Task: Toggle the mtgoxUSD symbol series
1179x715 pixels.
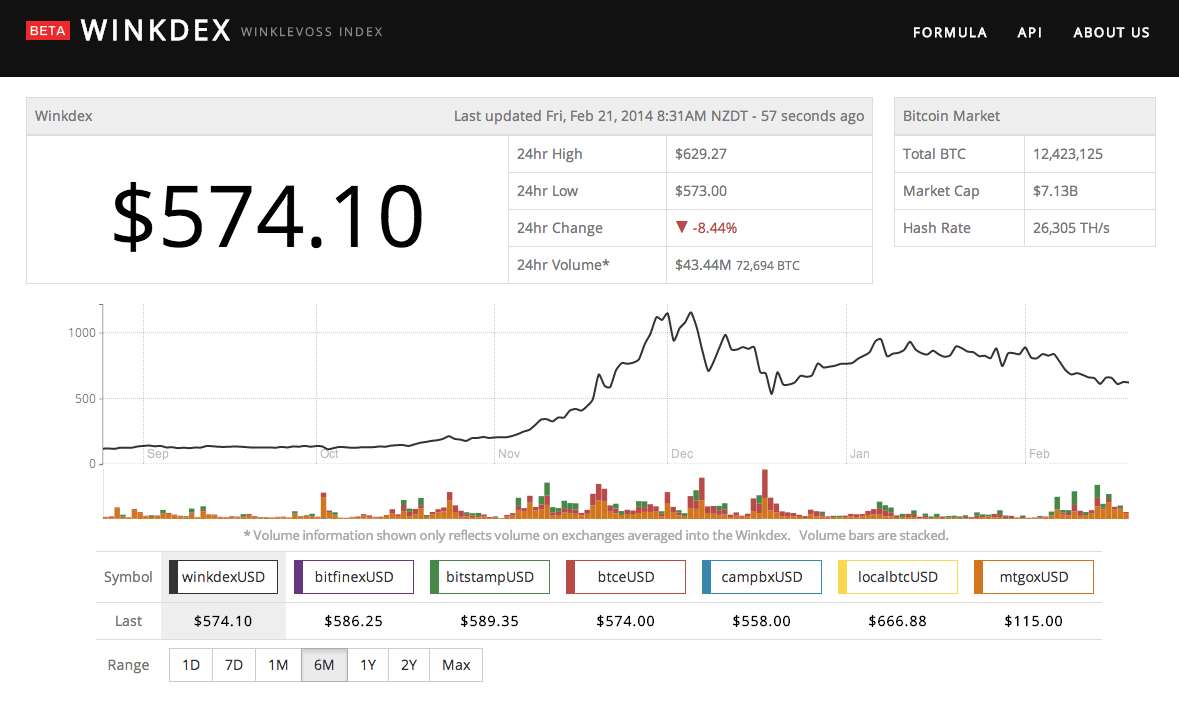Action: pos(1034,577)
